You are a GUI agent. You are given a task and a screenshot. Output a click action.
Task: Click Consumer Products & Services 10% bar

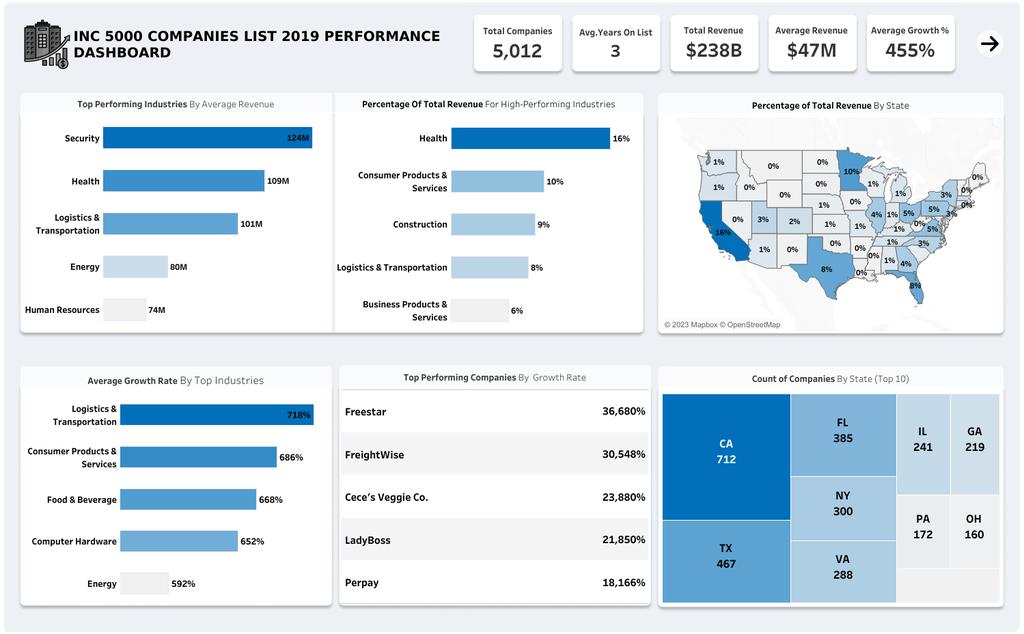(497, 182)
